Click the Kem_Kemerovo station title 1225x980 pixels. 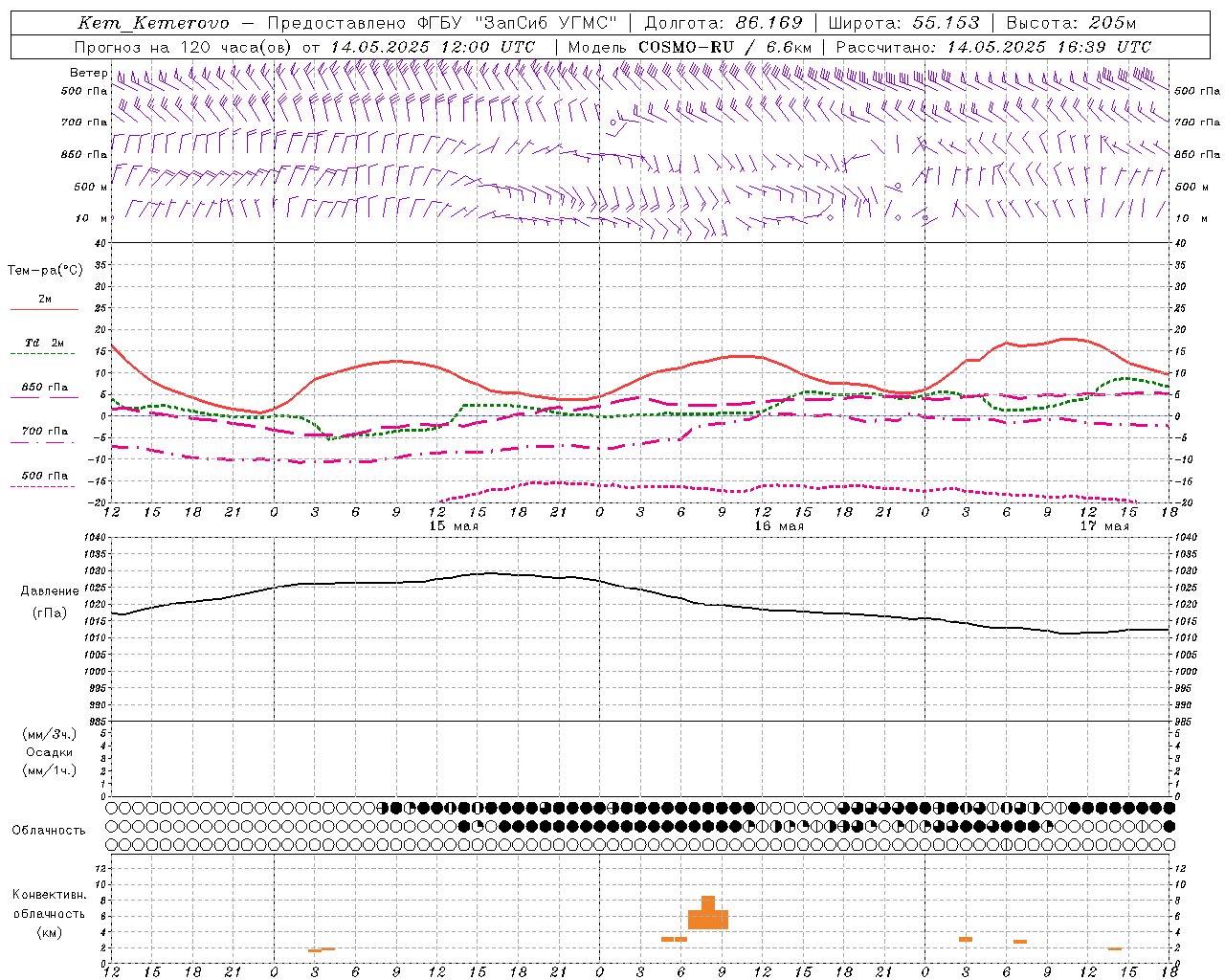[x=153, y=23]
